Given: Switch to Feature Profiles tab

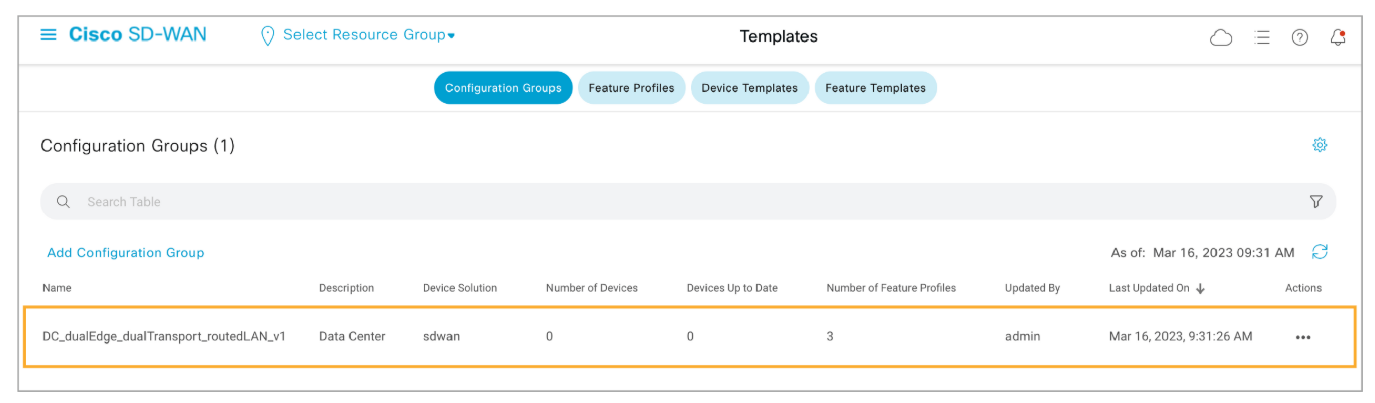Looking at the screenshot, I should 631,88.
